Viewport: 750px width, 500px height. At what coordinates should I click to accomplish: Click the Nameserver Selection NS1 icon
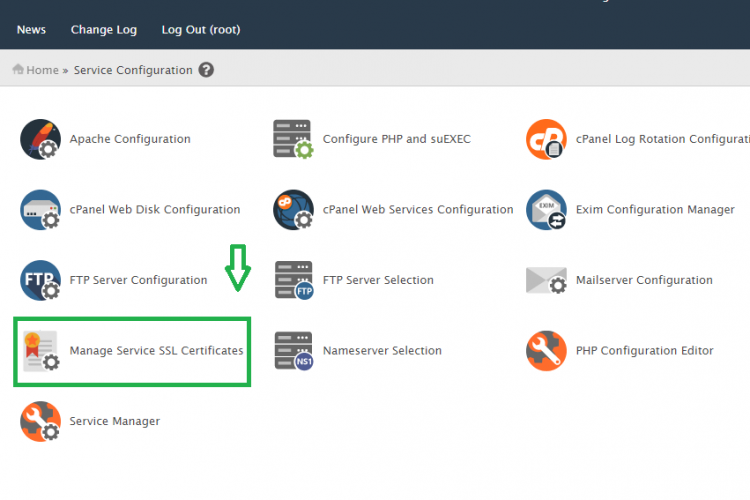(294, 351)
